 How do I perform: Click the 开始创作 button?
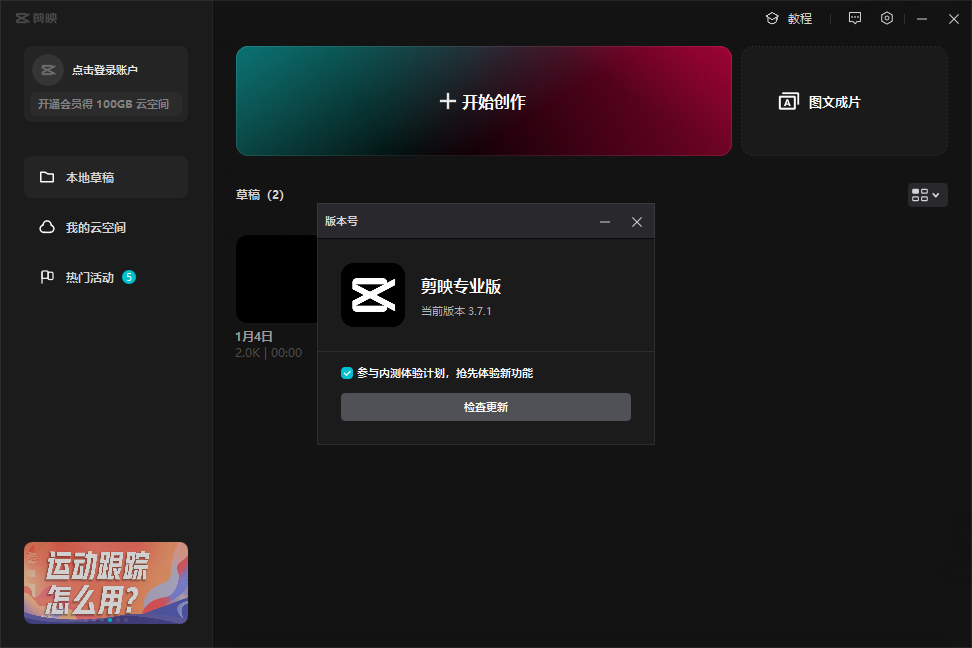(x=483, y=101)
